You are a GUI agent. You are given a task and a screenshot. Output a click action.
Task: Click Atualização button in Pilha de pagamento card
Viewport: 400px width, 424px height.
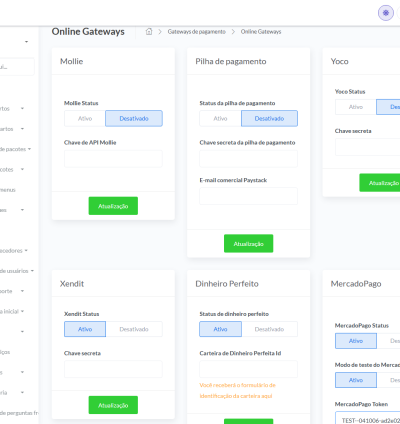(248, 244)
